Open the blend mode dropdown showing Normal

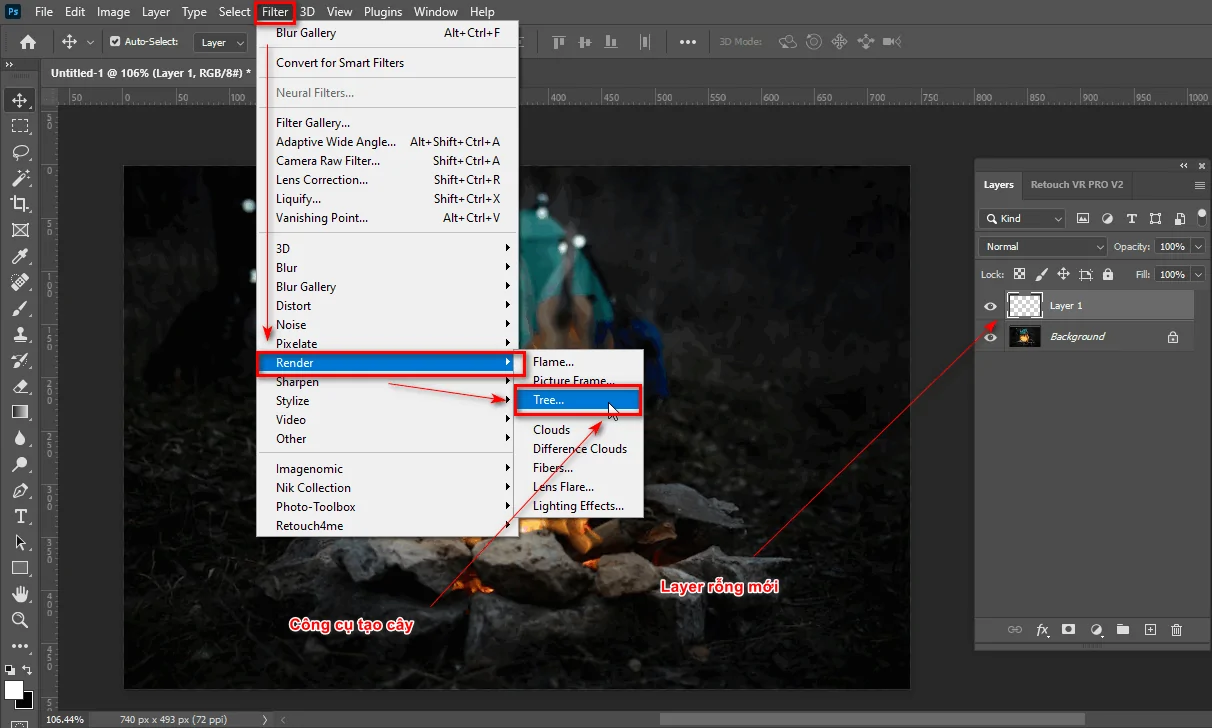(1040, 246)
